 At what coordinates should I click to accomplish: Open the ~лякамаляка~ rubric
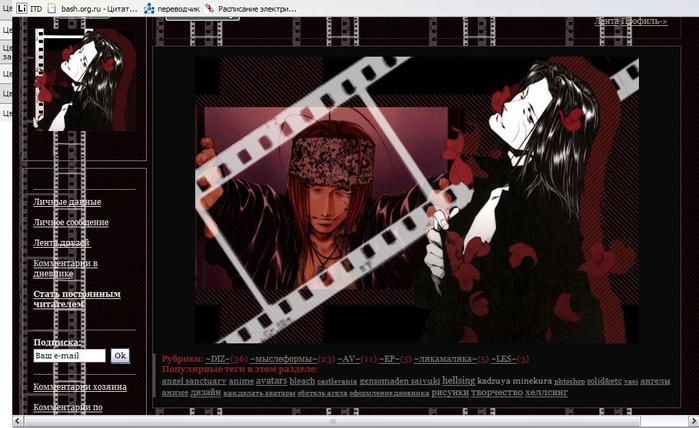445,359
